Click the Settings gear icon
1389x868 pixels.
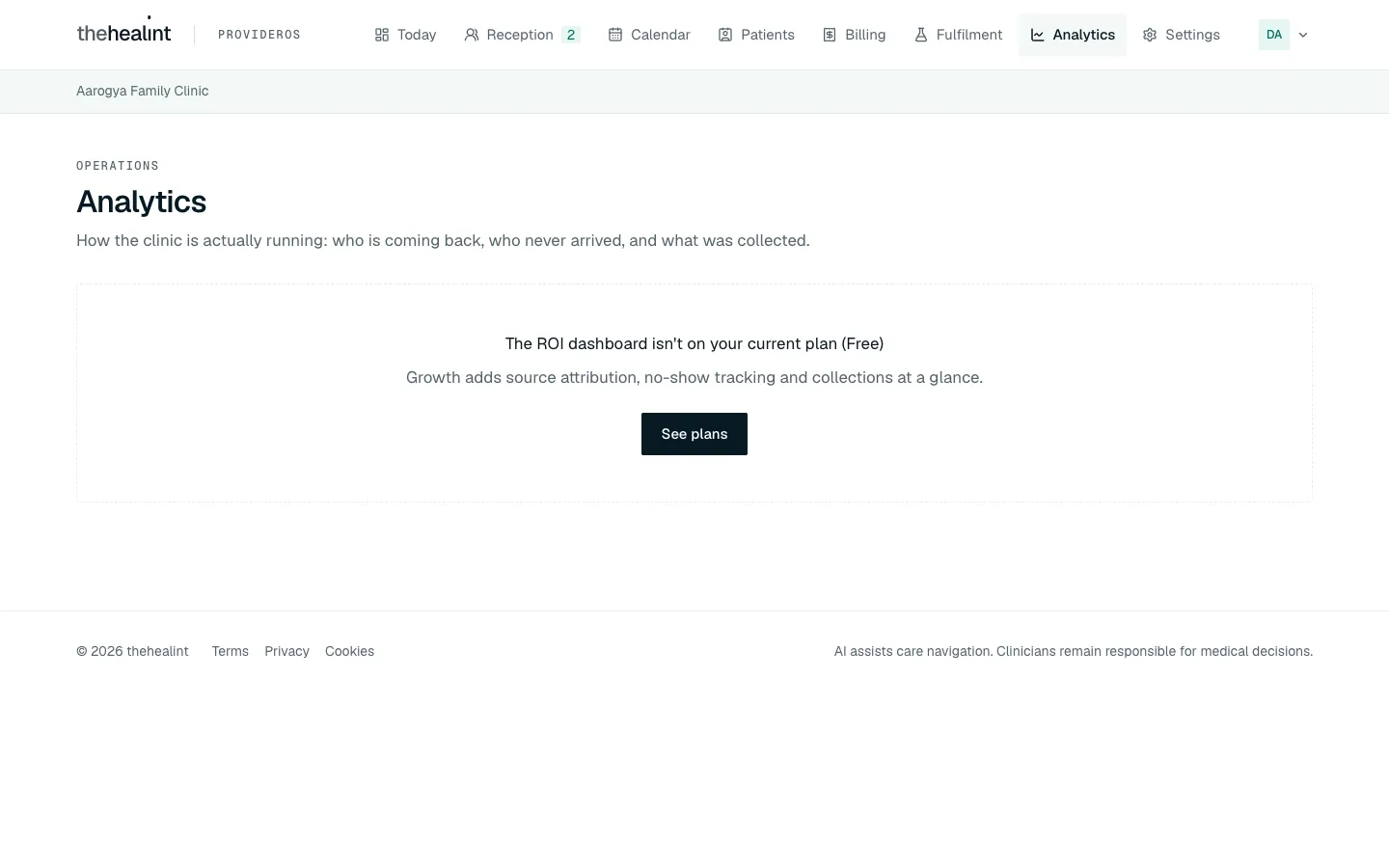[x=1150, y=35]
